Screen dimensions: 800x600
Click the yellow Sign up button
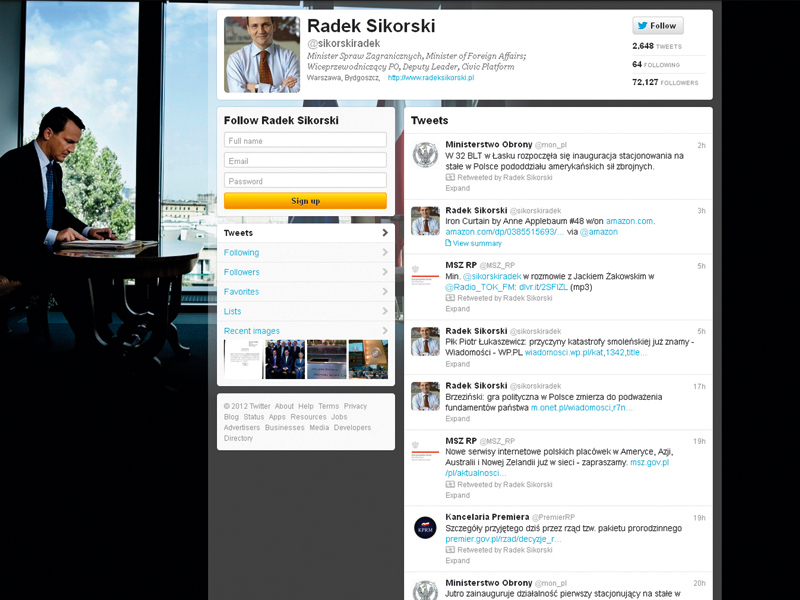coord(305,201)
